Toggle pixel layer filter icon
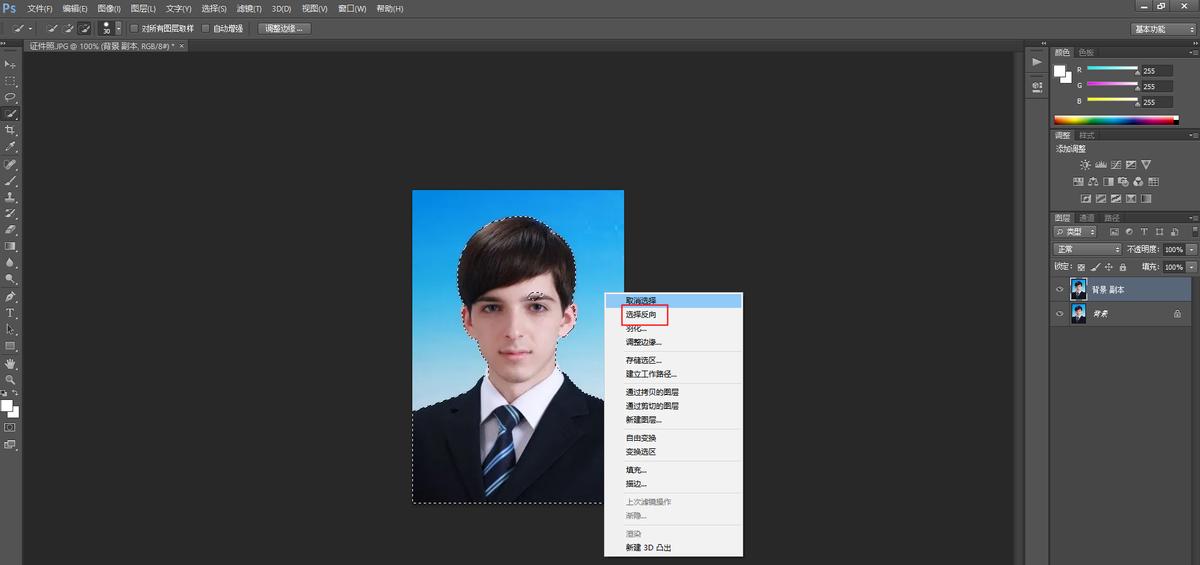The height and width of the screenshot is (565, 1200). (1113, 232)
